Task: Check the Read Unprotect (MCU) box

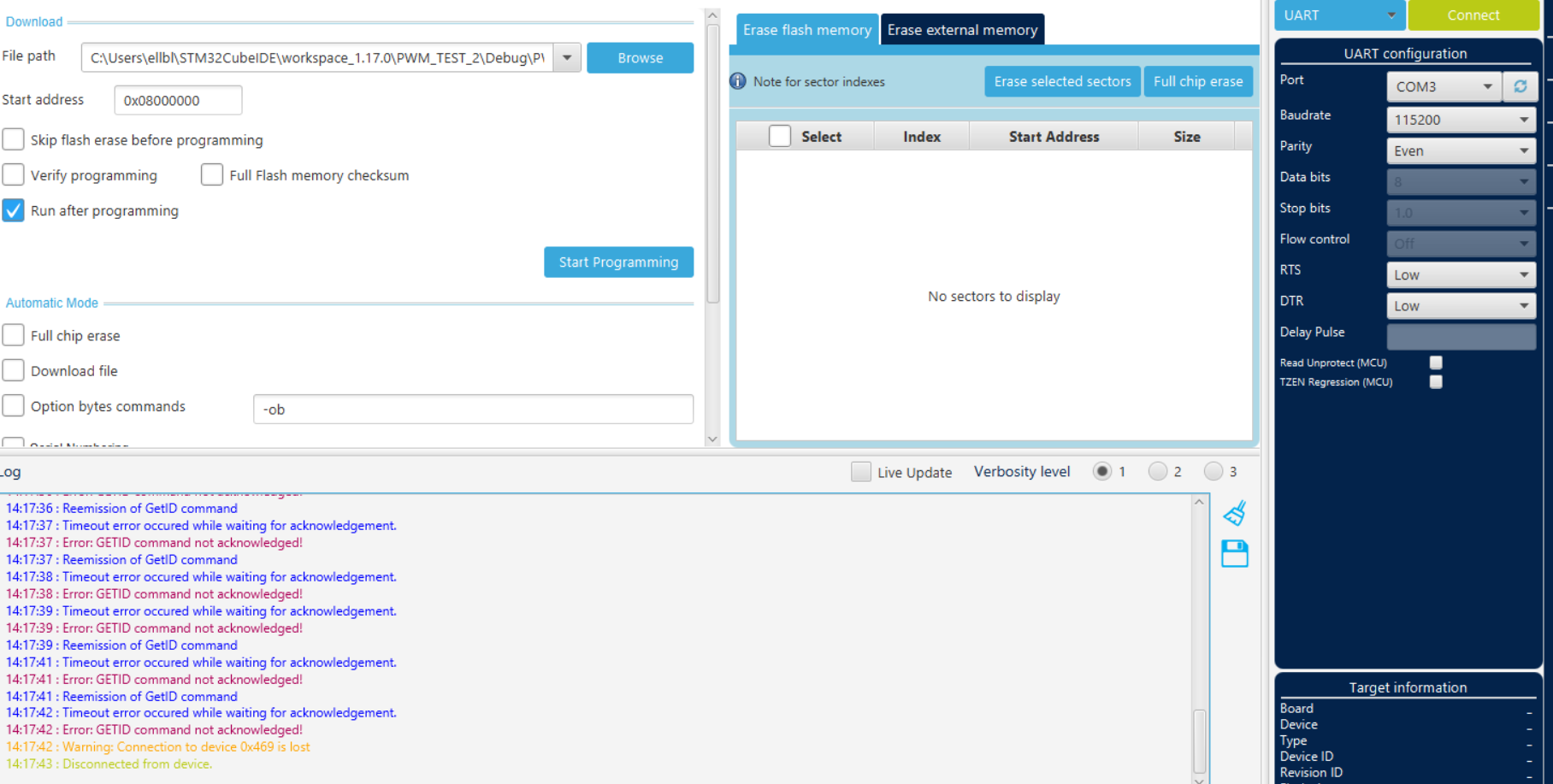Action: click(x=1436, y=363)
